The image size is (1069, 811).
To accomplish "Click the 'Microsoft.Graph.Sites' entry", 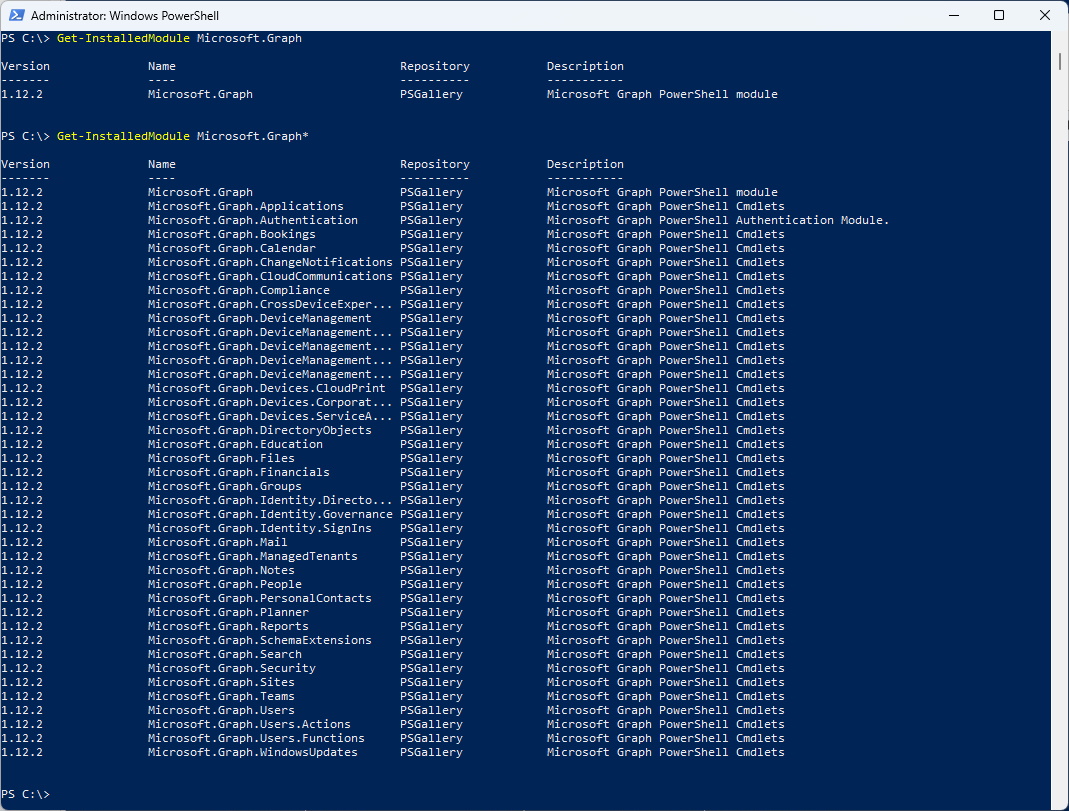I will click(222, 682).
